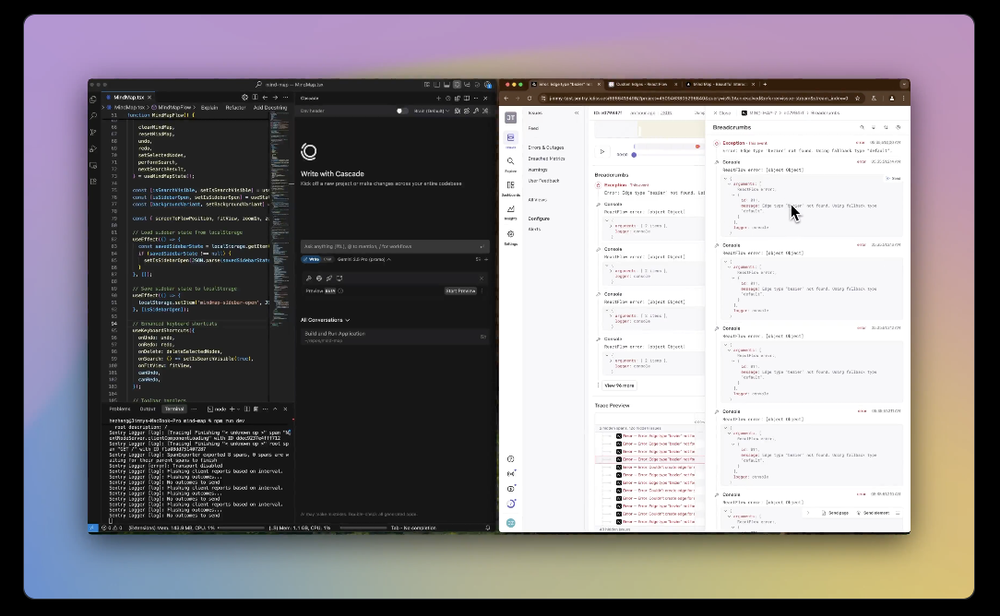Open Build and Run Application conversation
1000x616 pixels.
(395, 336)
